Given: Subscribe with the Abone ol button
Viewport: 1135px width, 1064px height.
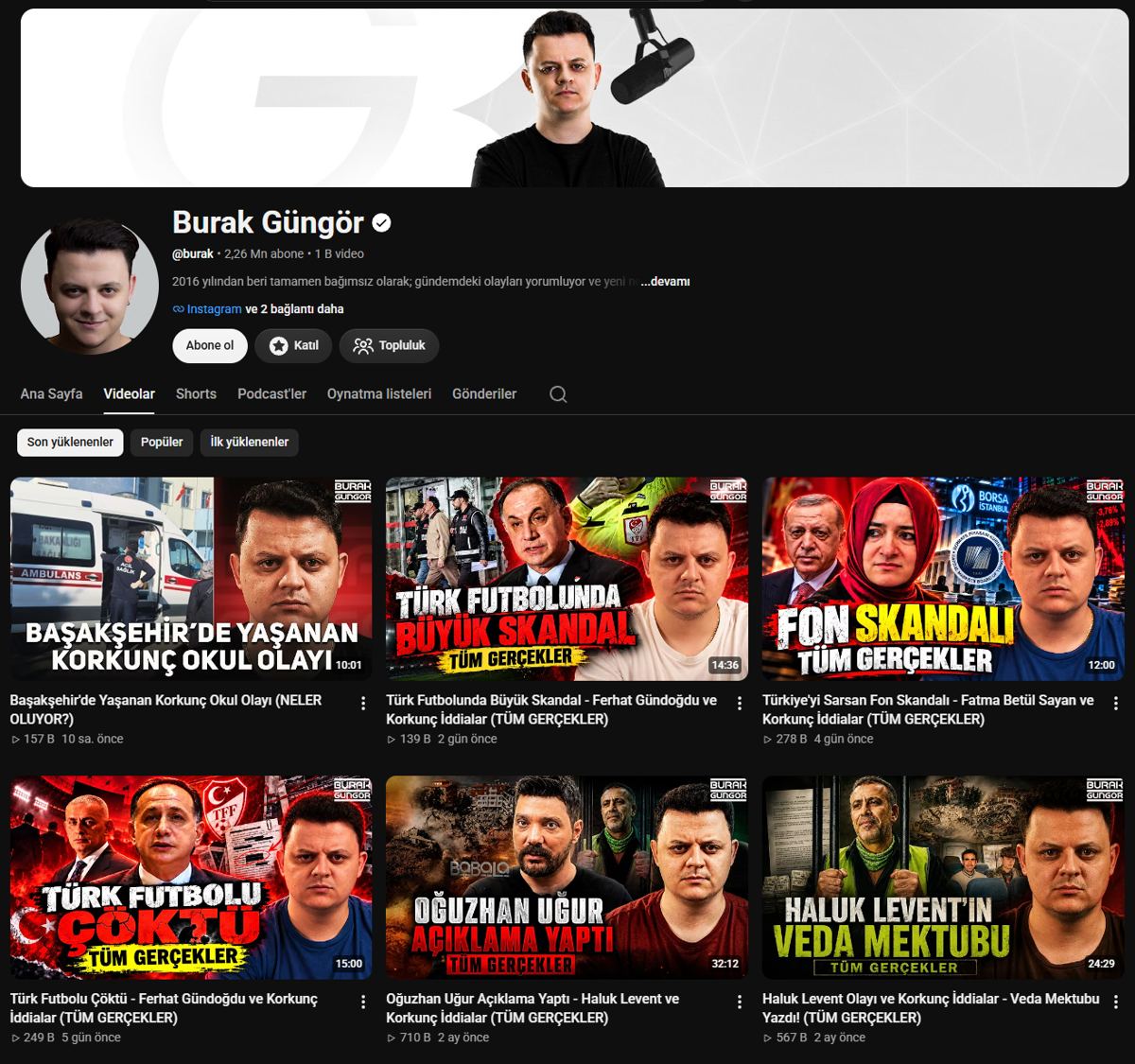Looking at the screenshot, I should pyautogui.click(x=210, y=345).
